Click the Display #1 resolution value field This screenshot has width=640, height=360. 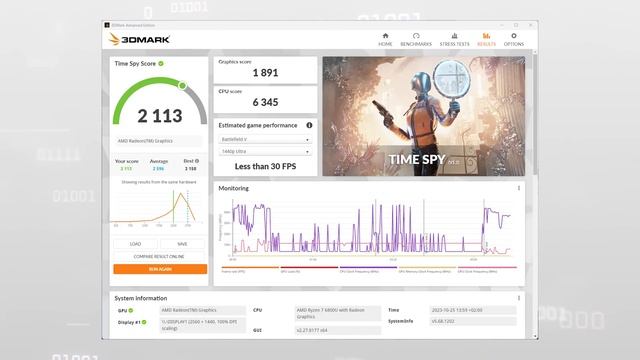[x=203, y=325]
